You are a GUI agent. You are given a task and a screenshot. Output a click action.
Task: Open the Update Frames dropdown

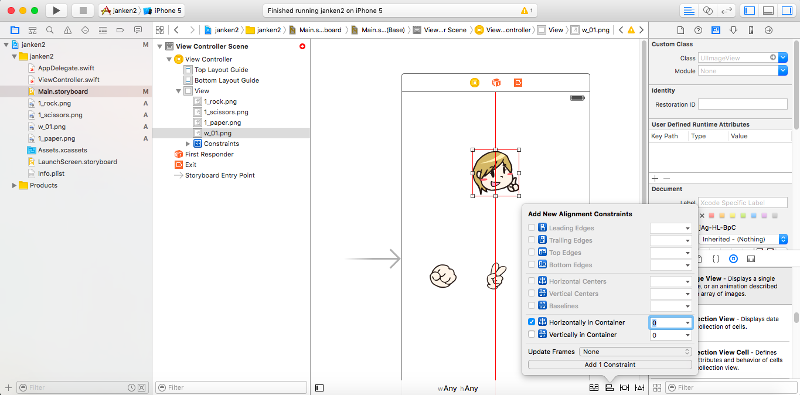(635, 352)
